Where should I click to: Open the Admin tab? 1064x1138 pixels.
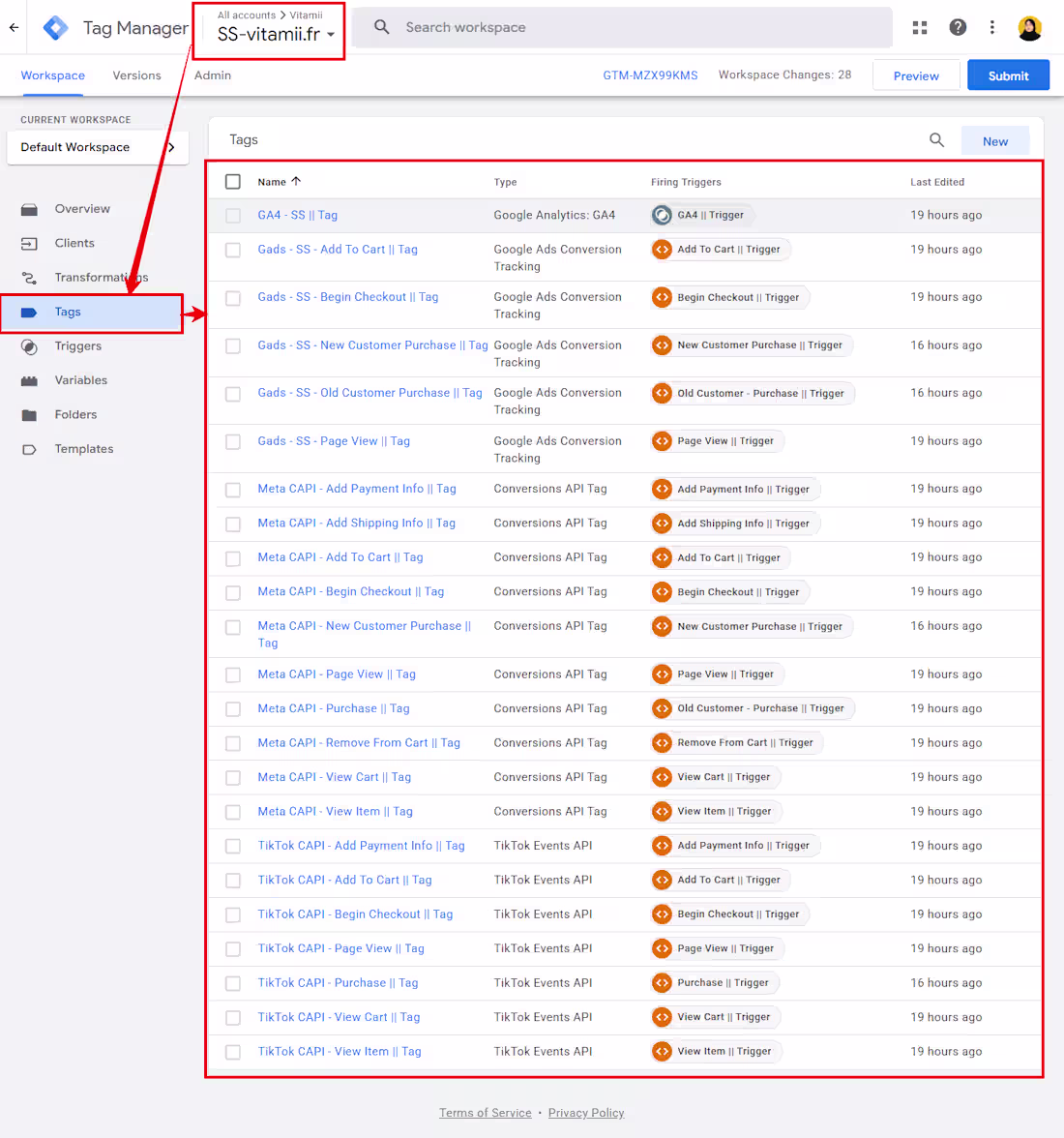pyautogui.click(x=212, y=75)
